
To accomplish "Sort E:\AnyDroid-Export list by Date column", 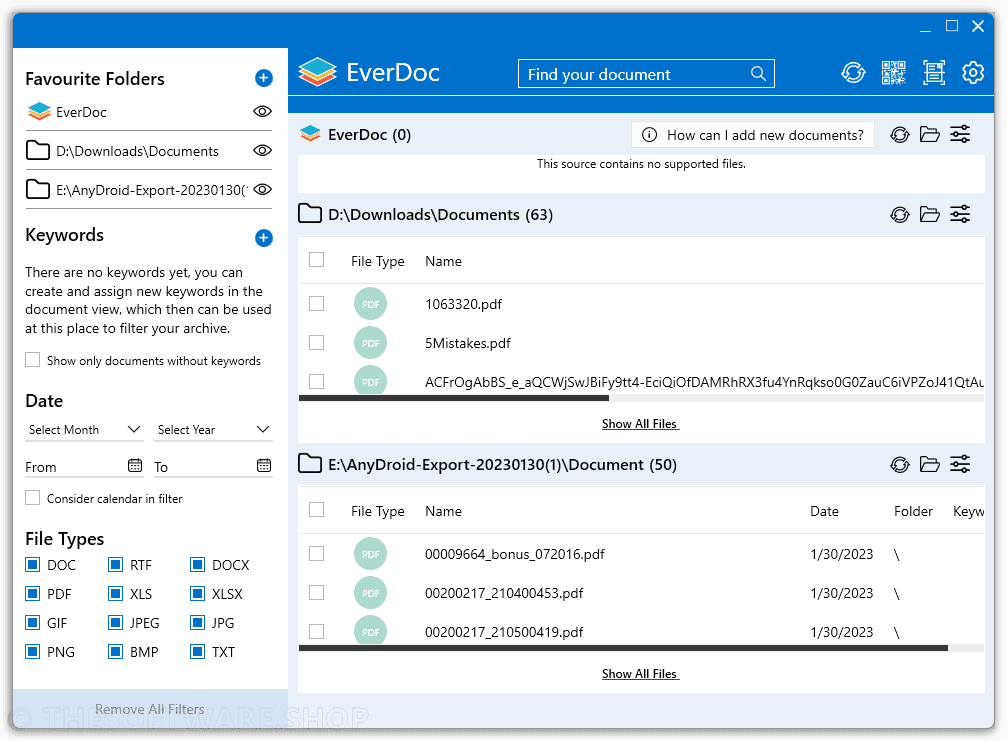I will pyautogui.click(x=824, y=511).
